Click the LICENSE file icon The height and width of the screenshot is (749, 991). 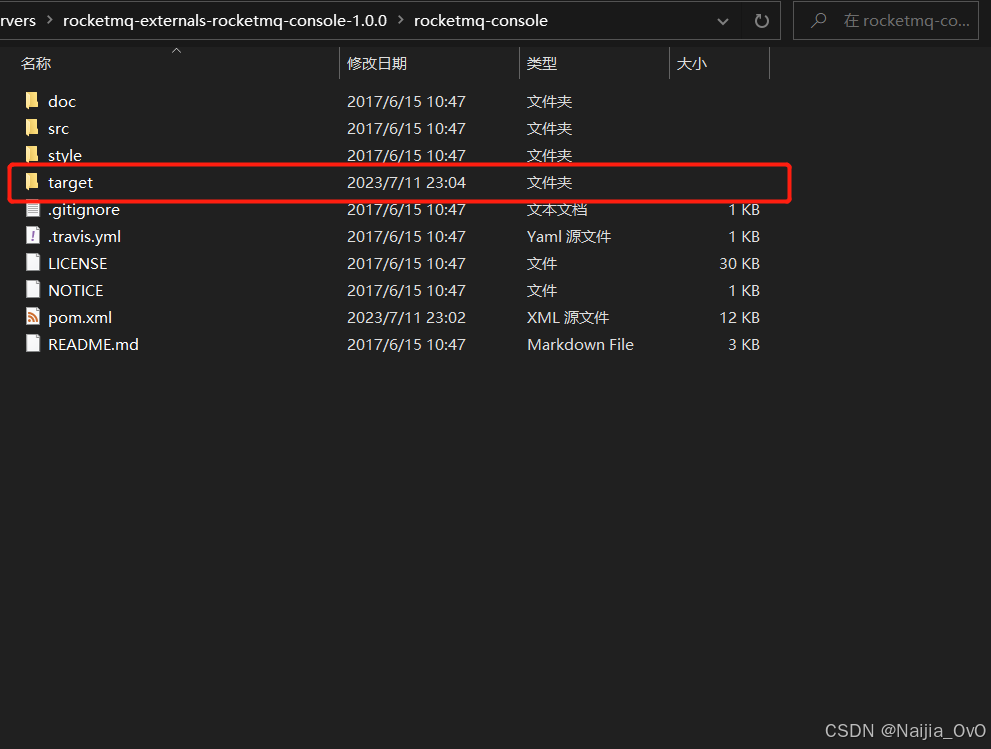click(x=33, y=263)
